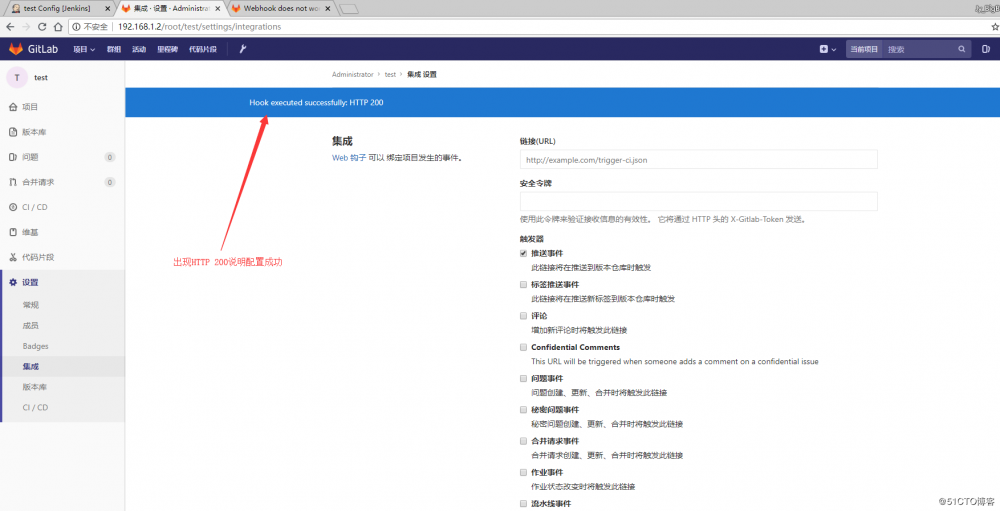Click the plus new item icon
Screen dimensions: 1000x511
tap(823, 49)
